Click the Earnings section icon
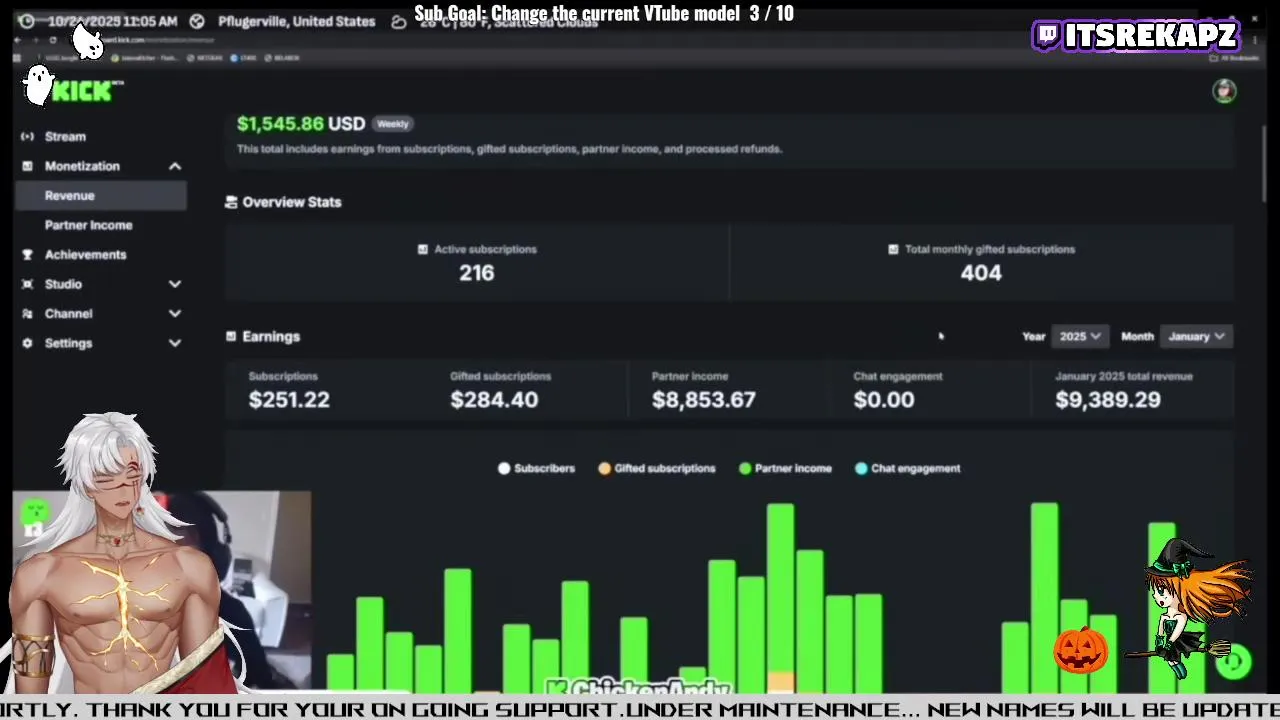 (231, 336)
